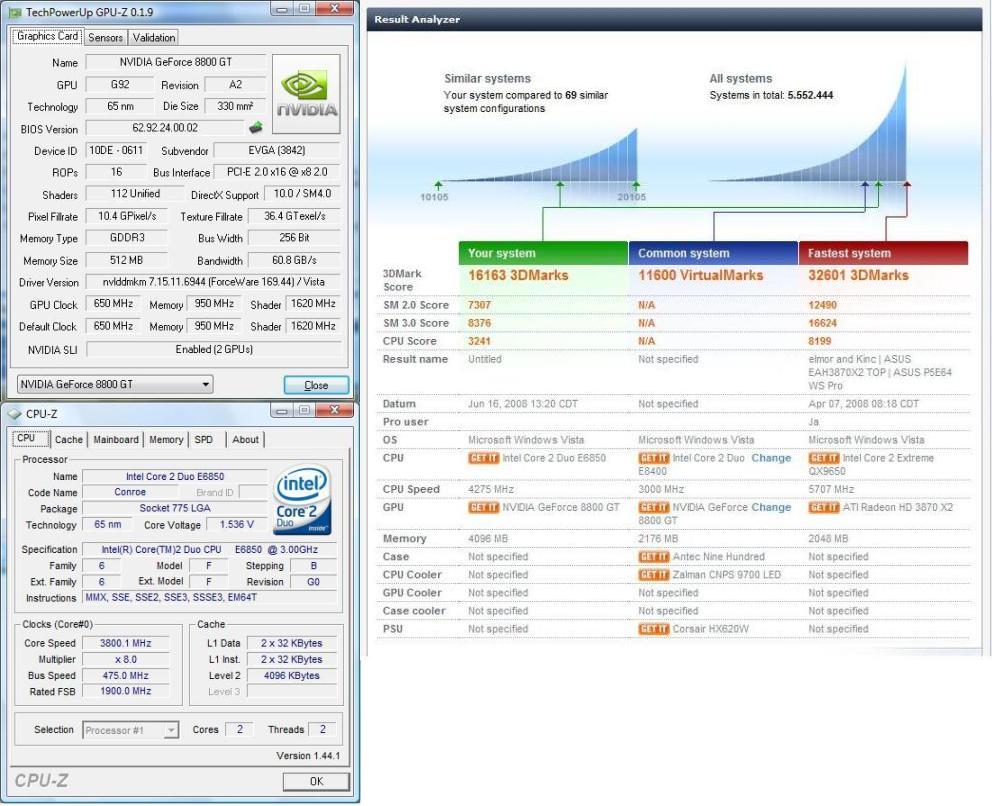Click the OK button in CPU-Z
The image size is (995, 806).
tap(316, 781)
